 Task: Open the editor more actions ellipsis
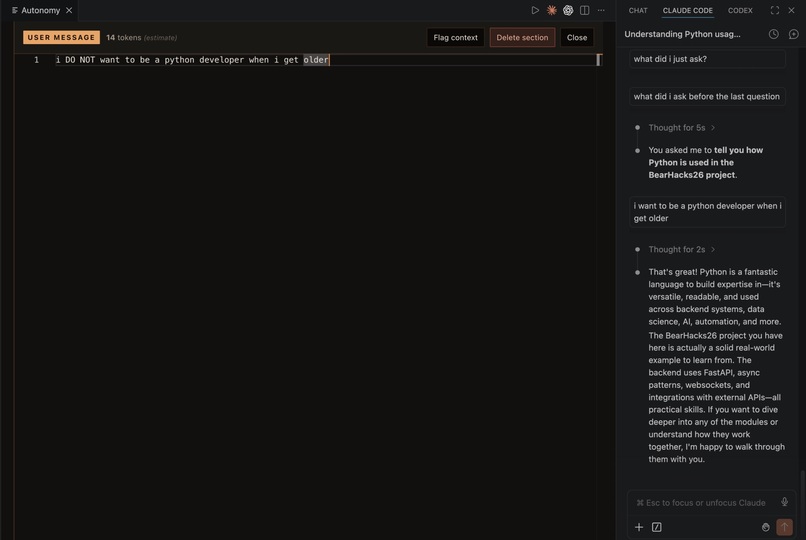pyautogui.click(x=601, y=10)
